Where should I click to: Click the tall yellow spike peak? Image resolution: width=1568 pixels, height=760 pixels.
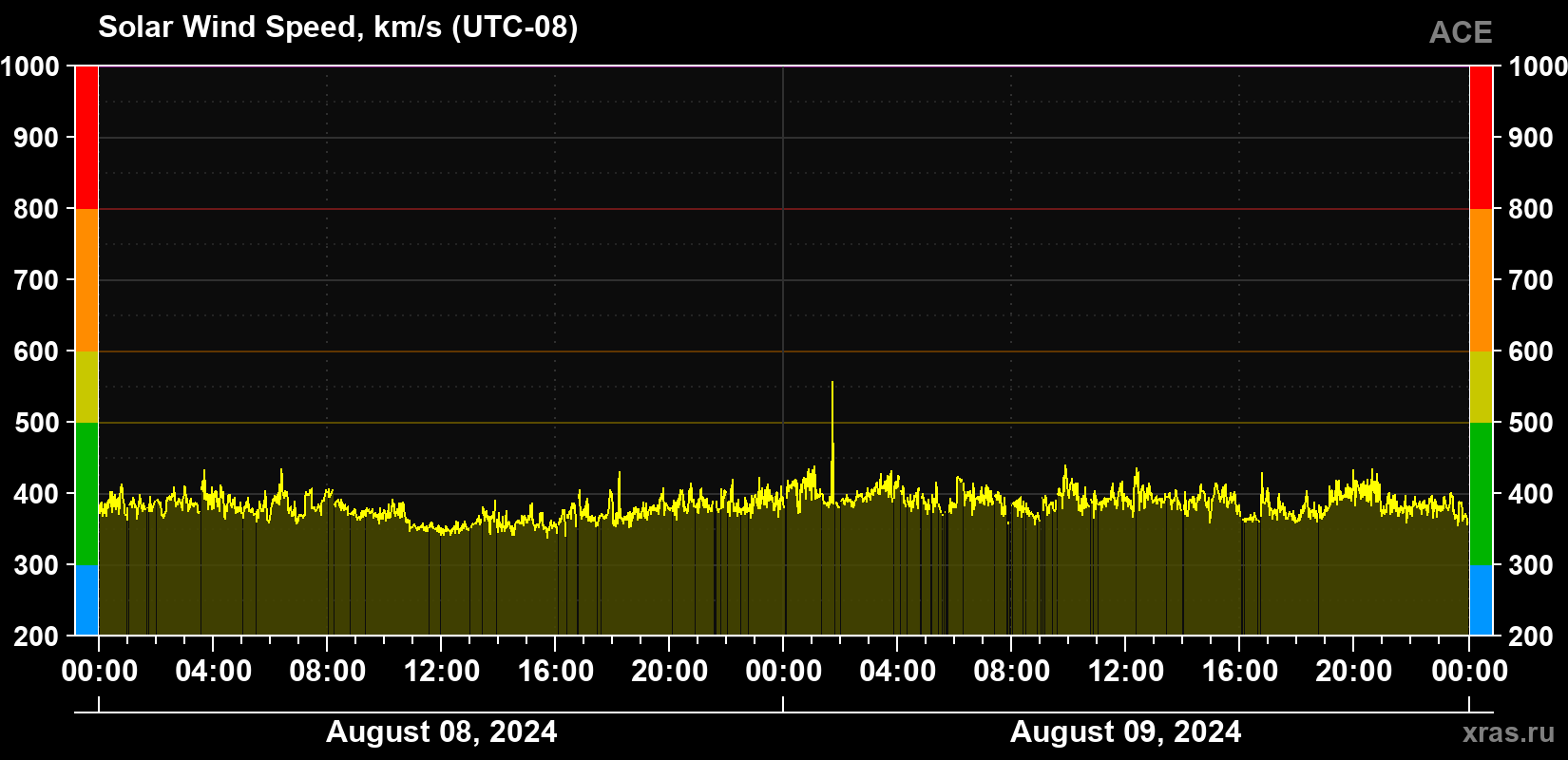pyautogui.click(x=832, y=383)
